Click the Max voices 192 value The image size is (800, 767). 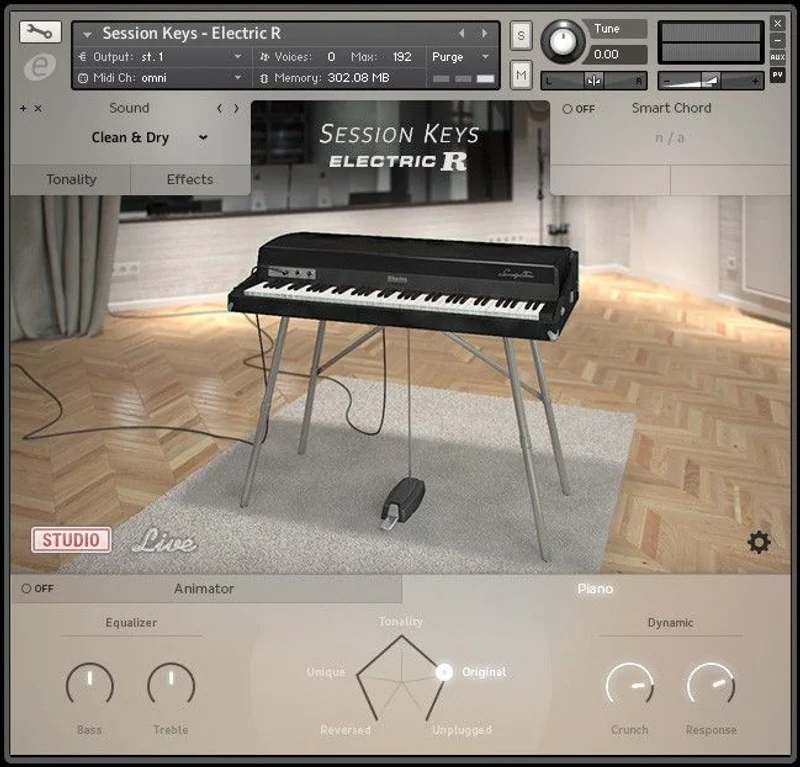tap(402, 57)
